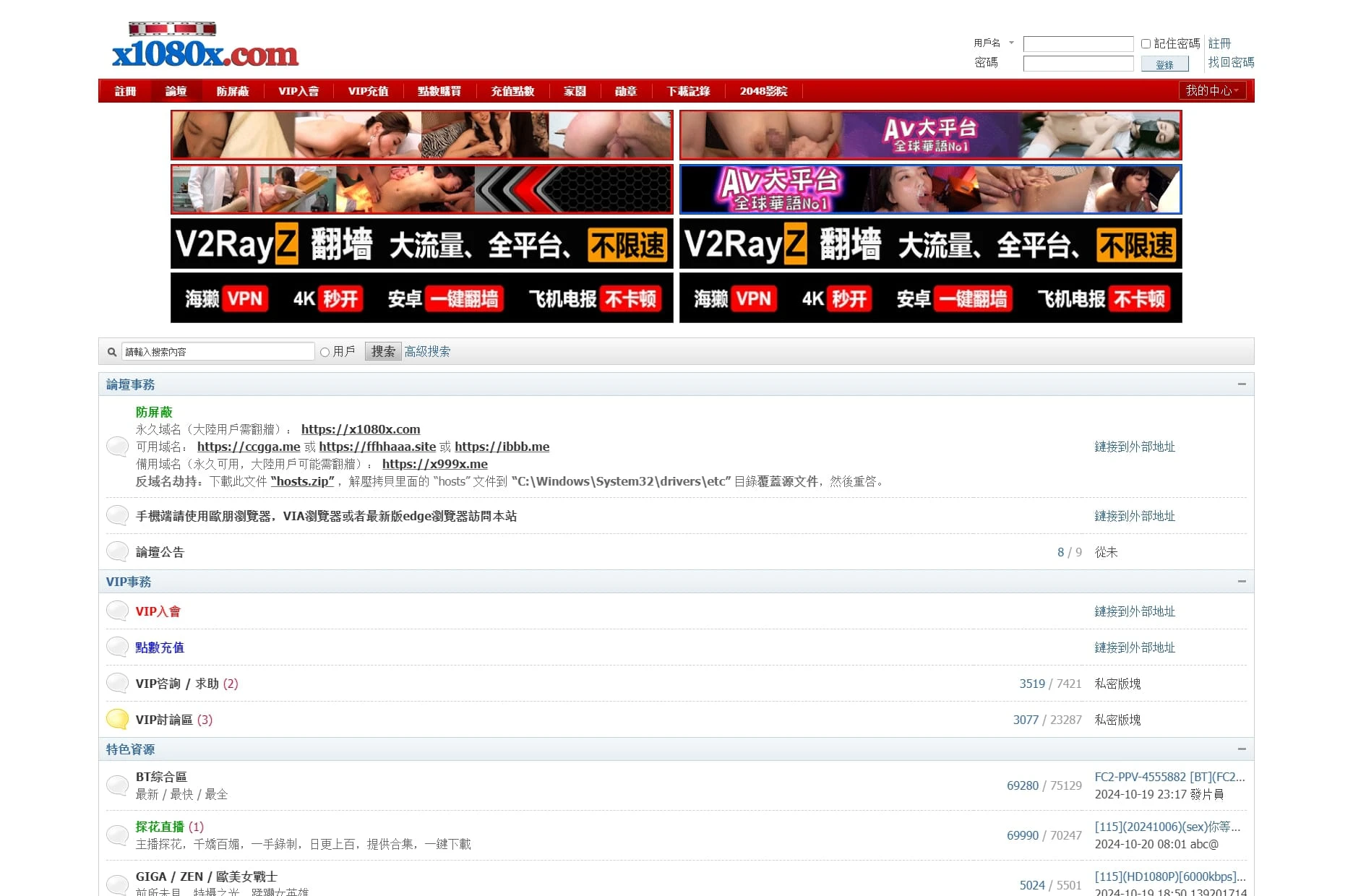Open the FC2-PPV-4555882 latest post link
1353x896 pixels.
tap(1170, 777)
